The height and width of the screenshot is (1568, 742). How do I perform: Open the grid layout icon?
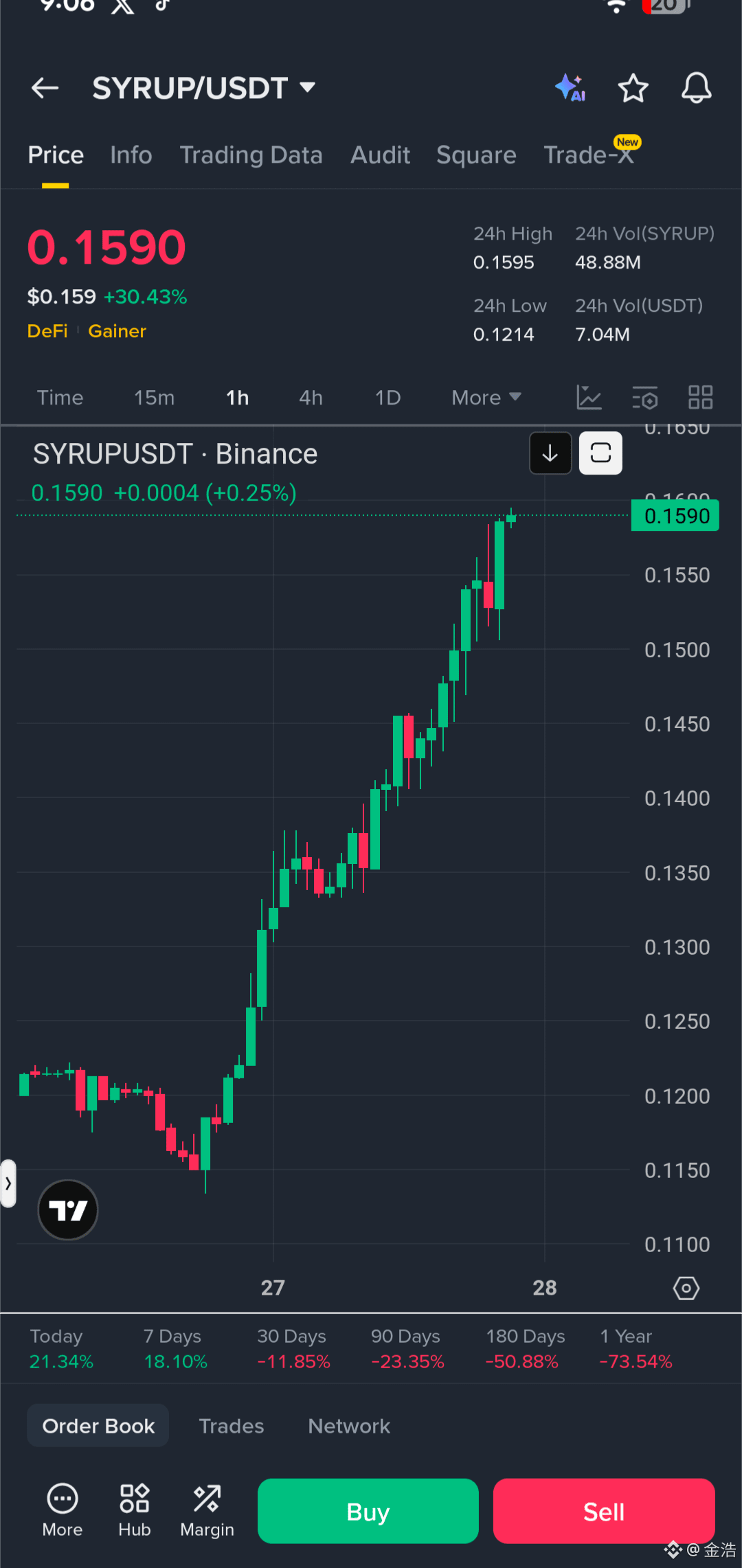[701, 397]
